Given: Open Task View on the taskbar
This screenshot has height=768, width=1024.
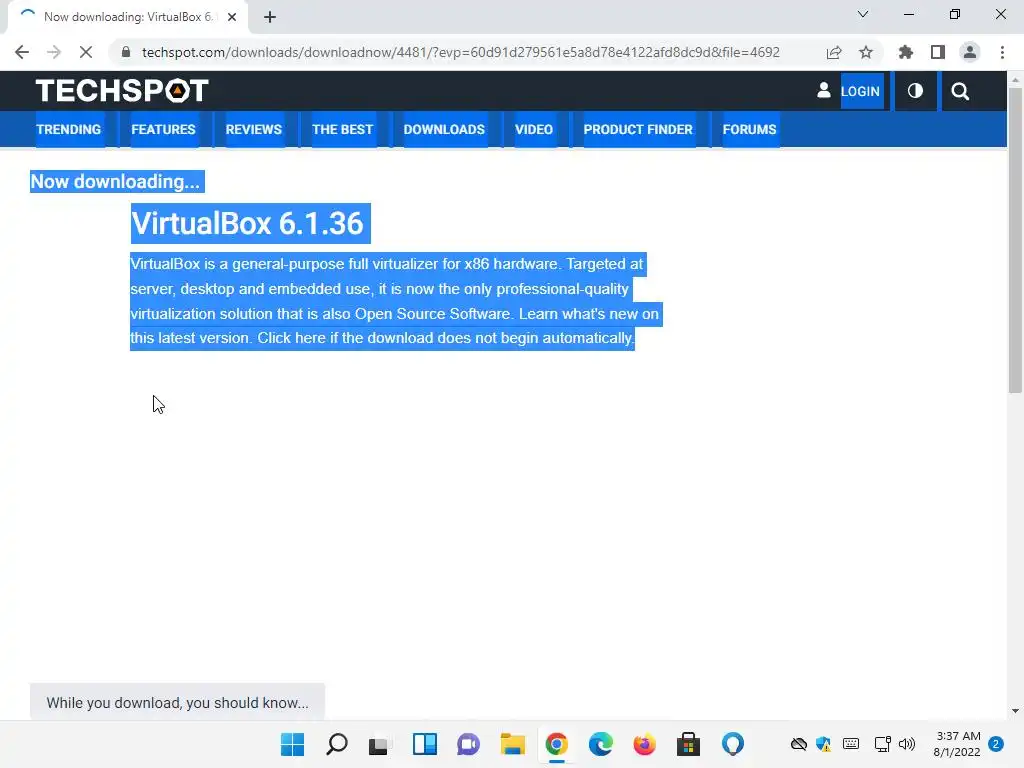Looking at the screenshot, I should [379, 744].
